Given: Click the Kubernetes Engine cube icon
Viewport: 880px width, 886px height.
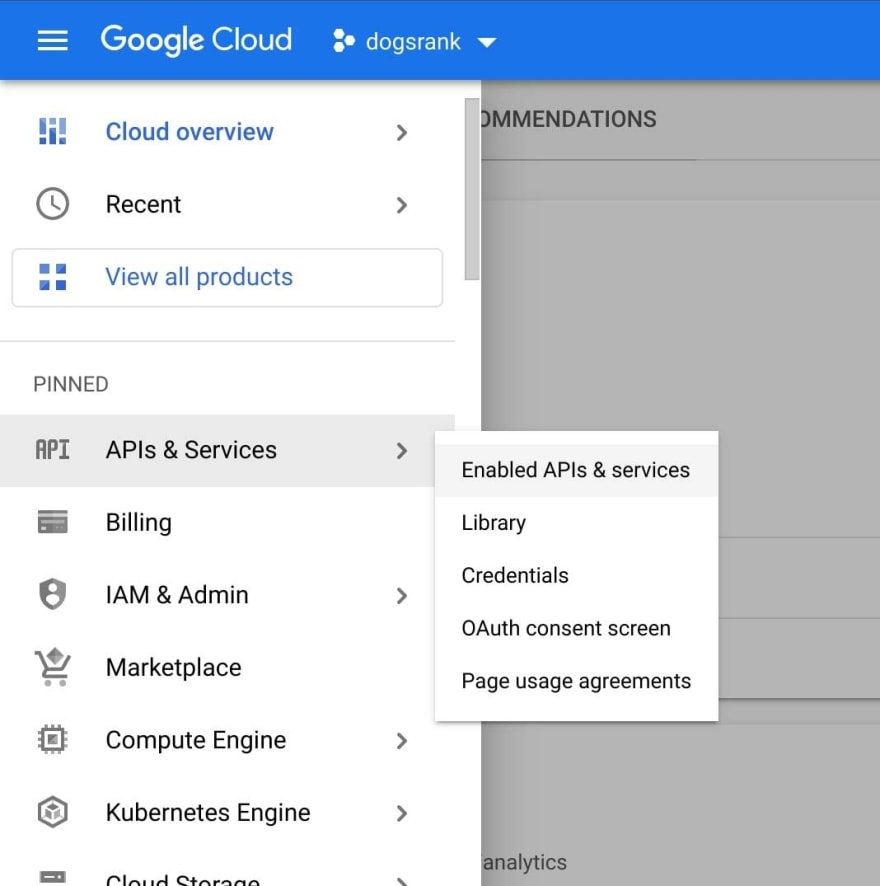Looking at the screenshot, I should pos(53,812).
